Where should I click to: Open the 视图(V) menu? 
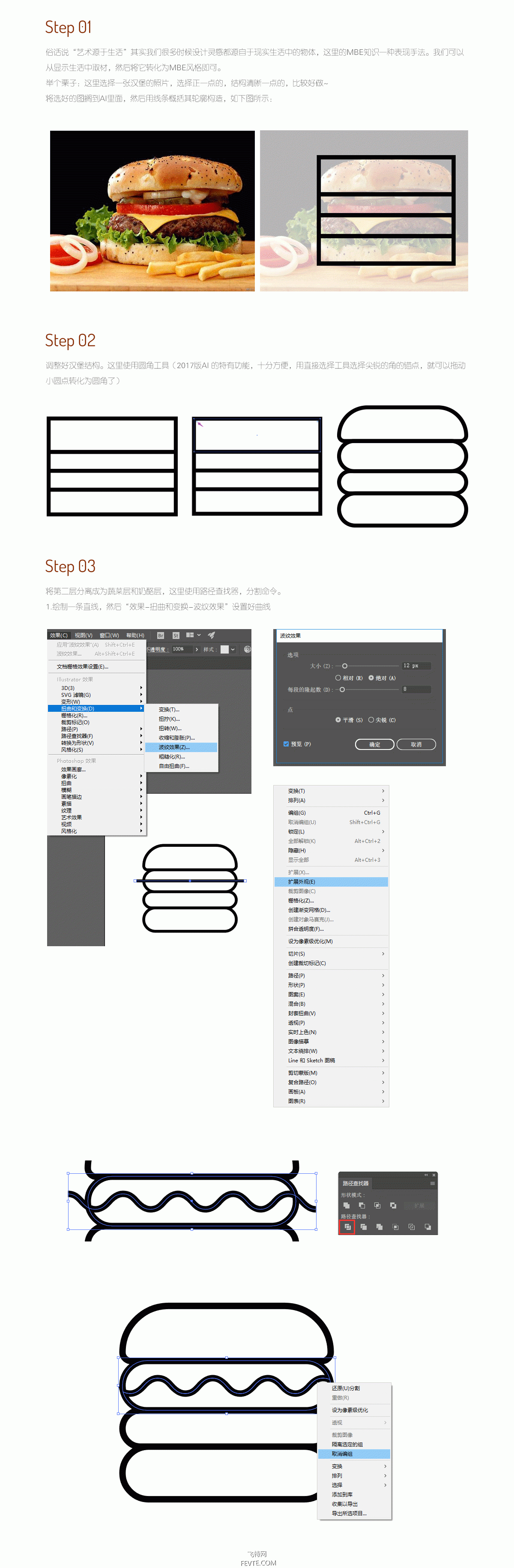click(84, 635)
